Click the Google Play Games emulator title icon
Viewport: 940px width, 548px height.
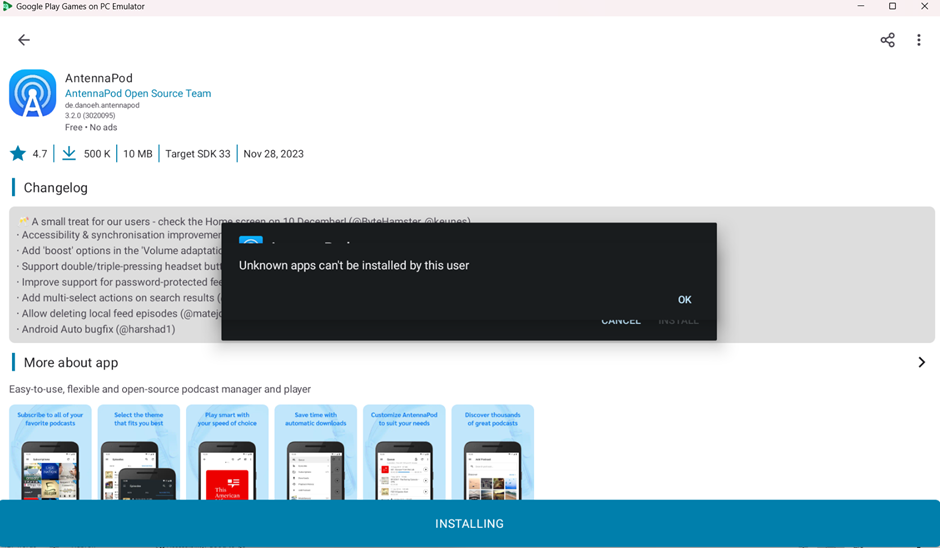7,6
